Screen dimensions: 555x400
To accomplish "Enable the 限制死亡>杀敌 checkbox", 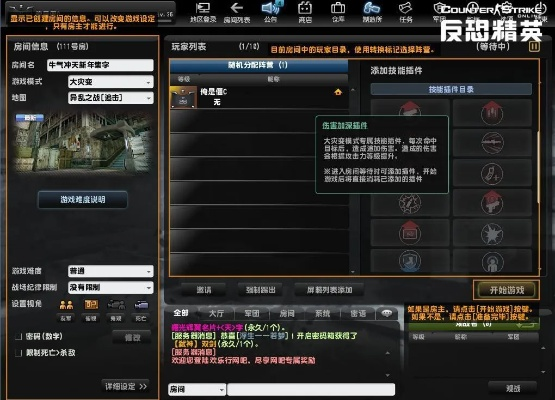I will [18, 353].
